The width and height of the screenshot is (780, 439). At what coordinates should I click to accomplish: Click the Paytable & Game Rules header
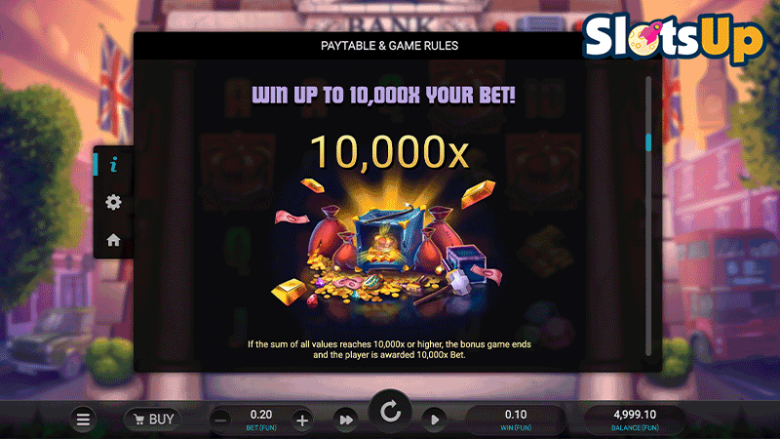[390, 46]
